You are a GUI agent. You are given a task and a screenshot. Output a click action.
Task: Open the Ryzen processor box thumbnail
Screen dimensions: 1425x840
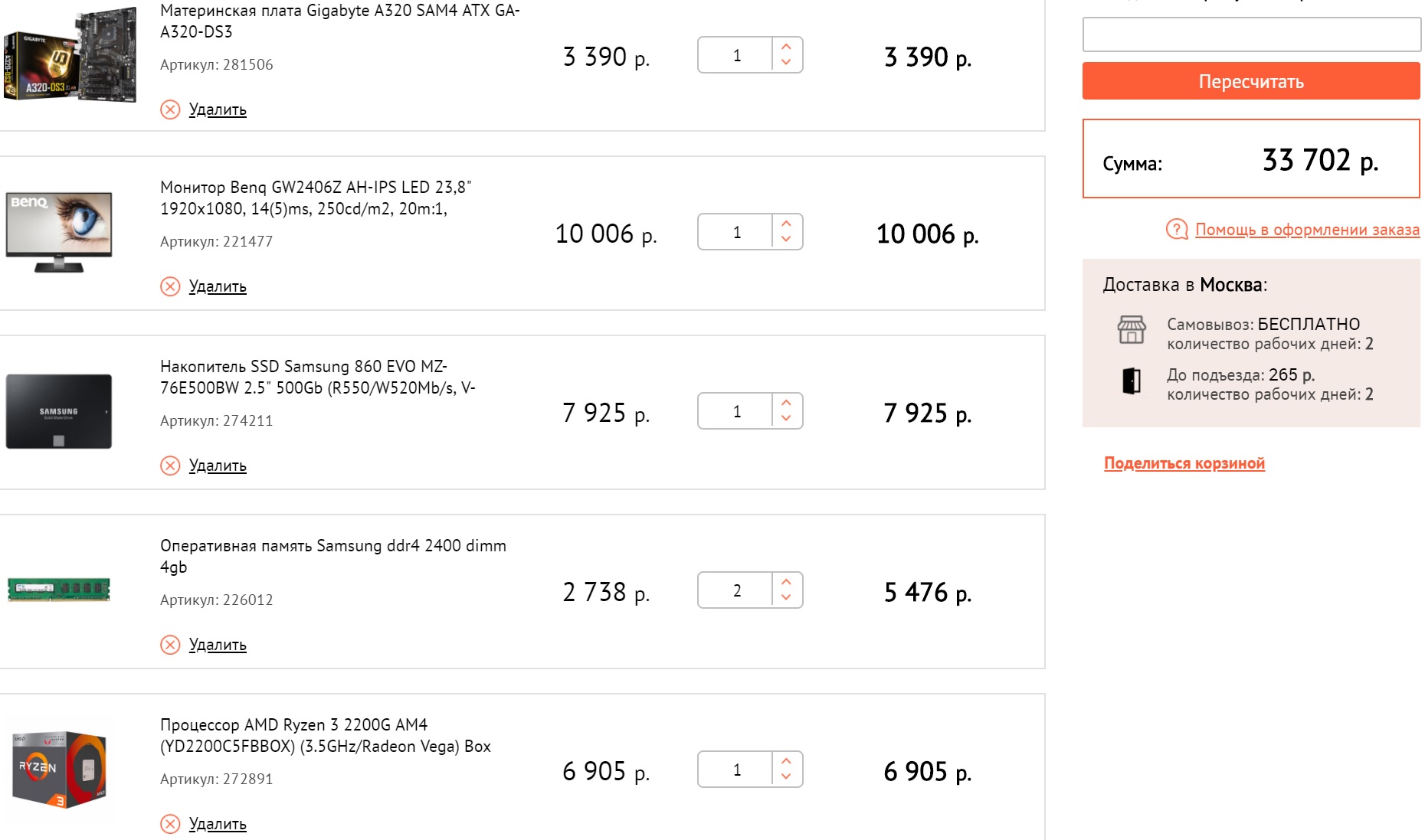tap(59, 770)
